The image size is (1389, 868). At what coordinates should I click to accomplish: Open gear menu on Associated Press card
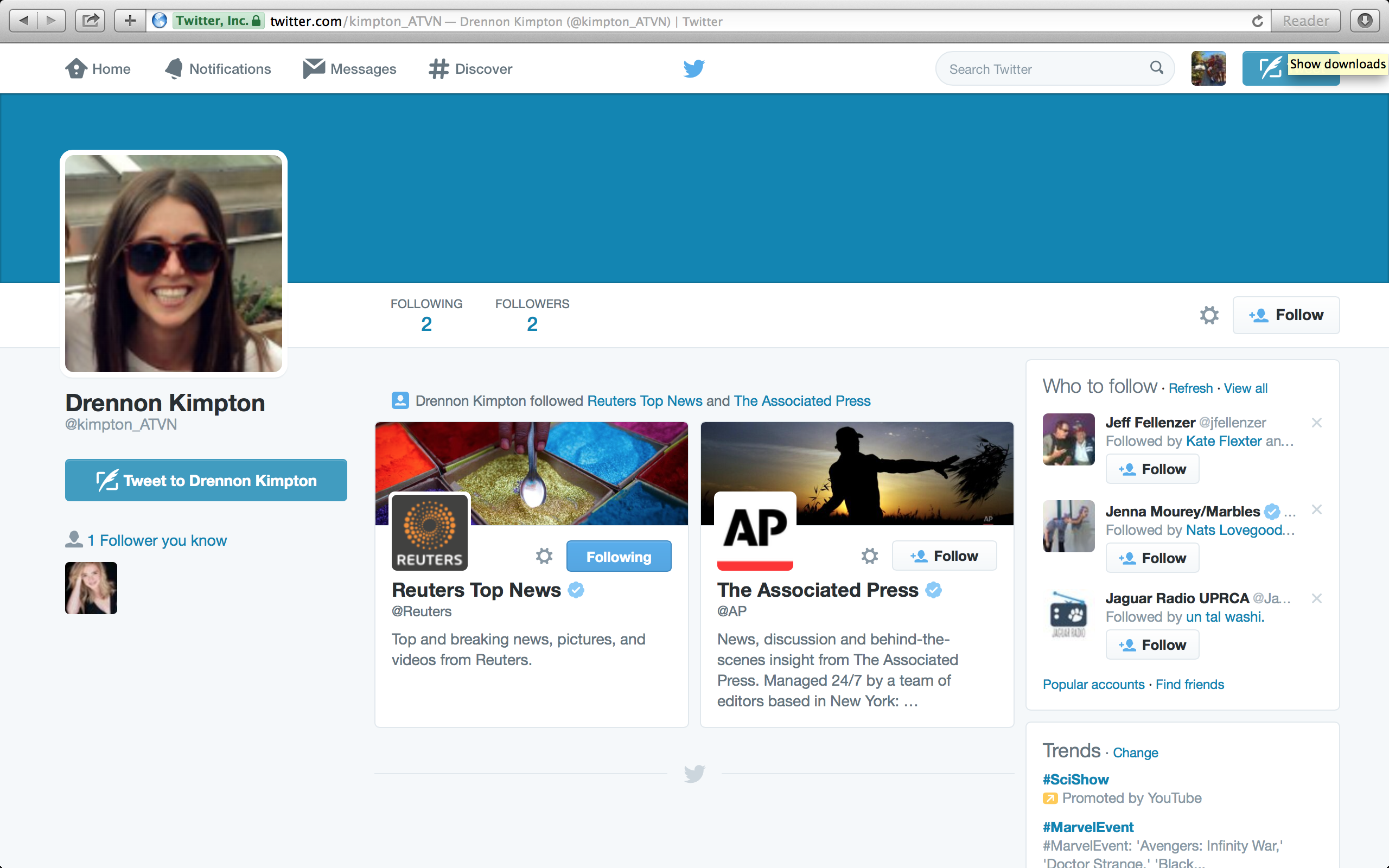[x=870, y=556]
